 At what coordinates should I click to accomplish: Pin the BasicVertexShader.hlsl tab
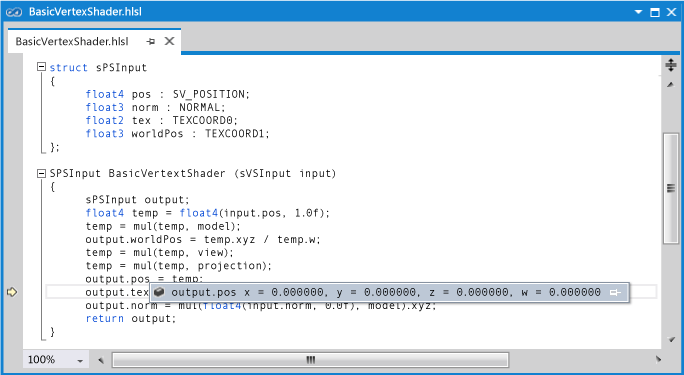pos(151,41)
